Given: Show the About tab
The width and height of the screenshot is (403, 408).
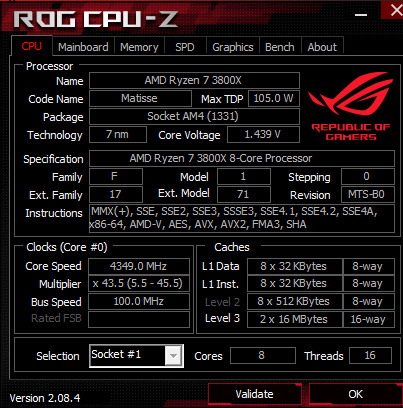Looking at the screenshot, I should click(x=322, y=47).
